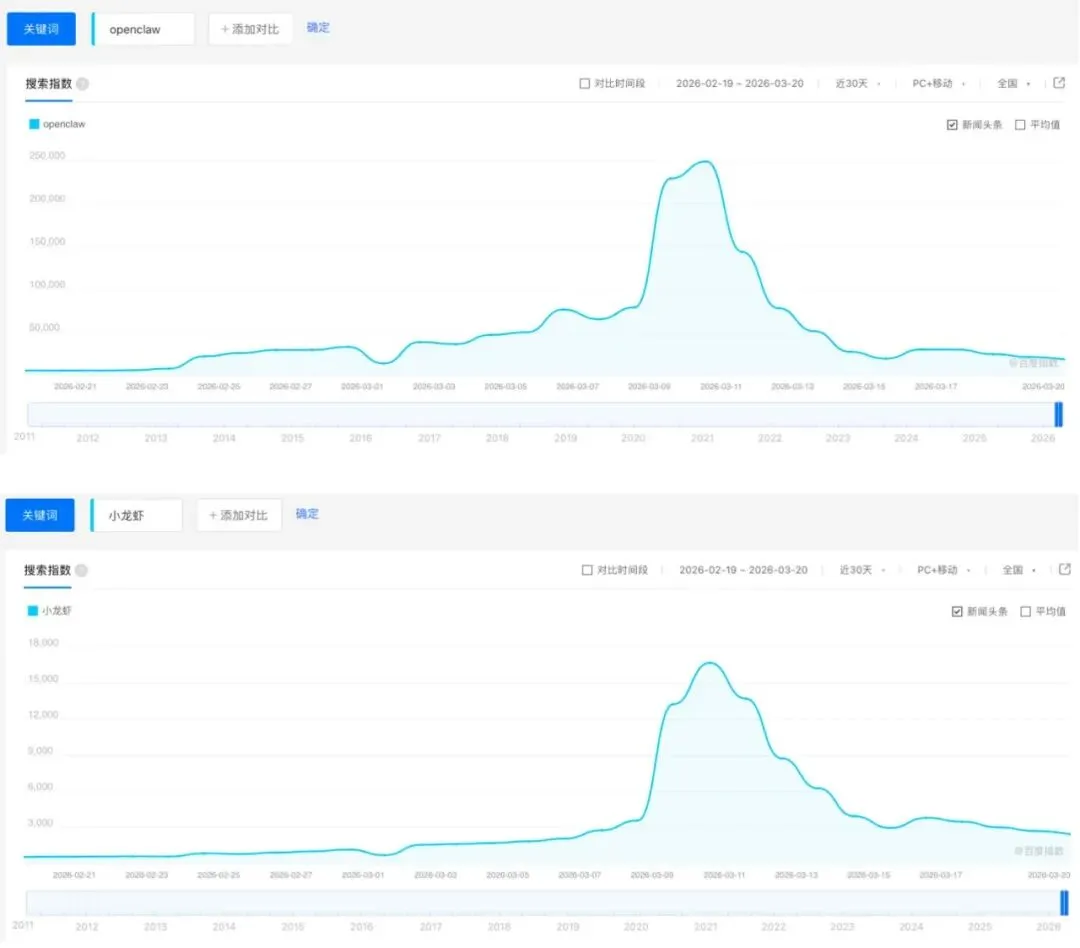The height and width of the screenshot is (948, 1080).
Task: Click help icon beside 小龙虾 搜索指数 tab
Action: tap(81, 570)
